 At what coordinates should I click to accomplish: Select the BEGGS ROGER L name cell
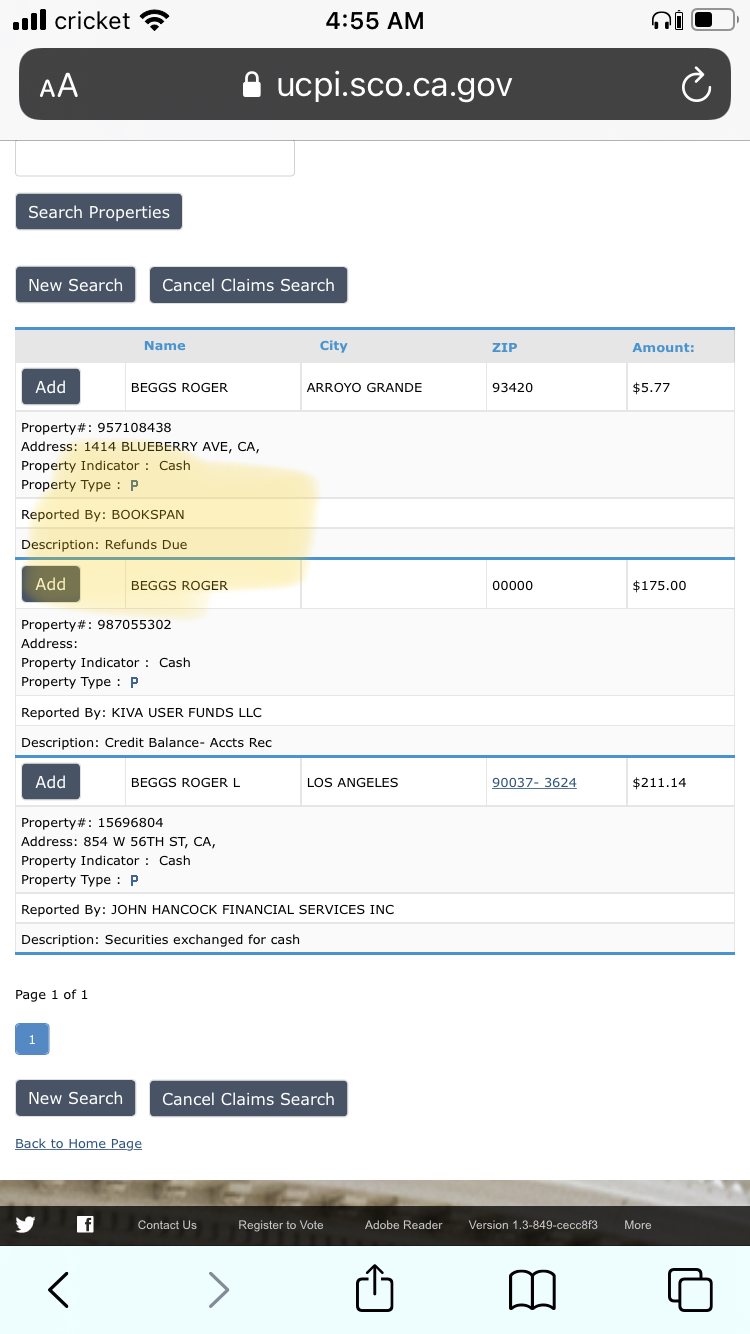(x=213, y=782)
